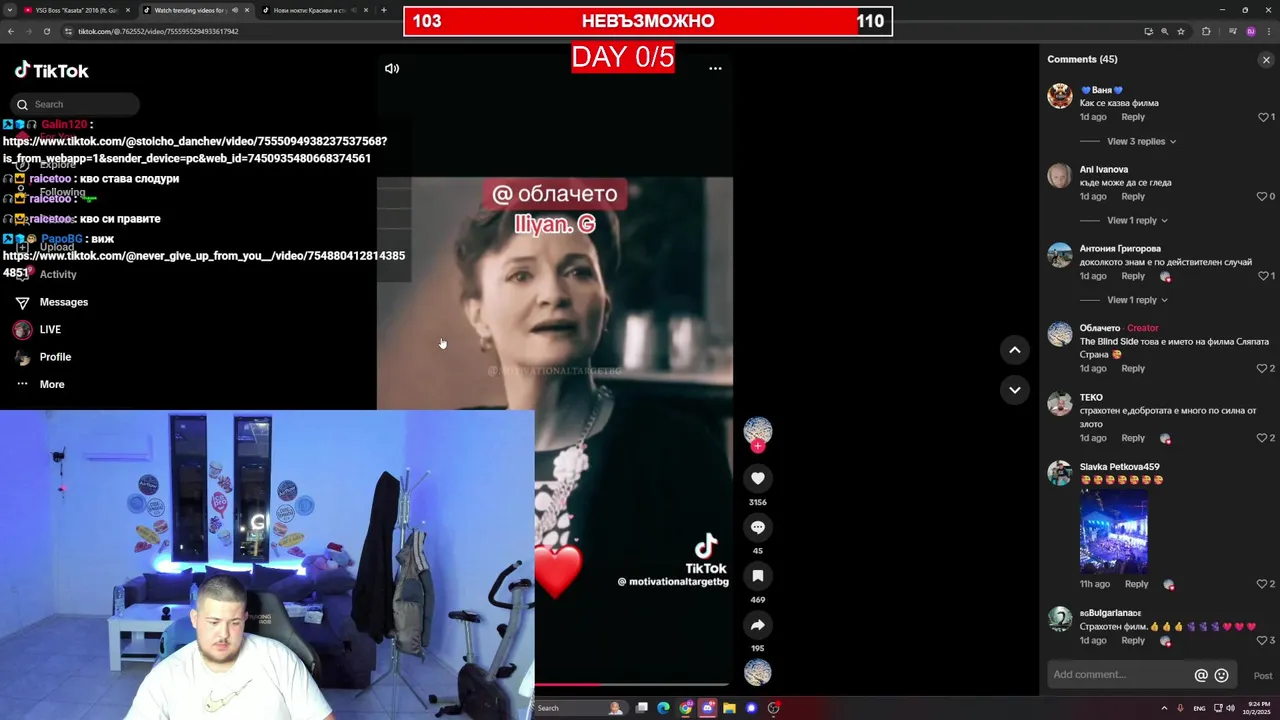Reply to Ваня's comment
The width and height of the screenshot is (1280, 720).
tap(1133, 117)
